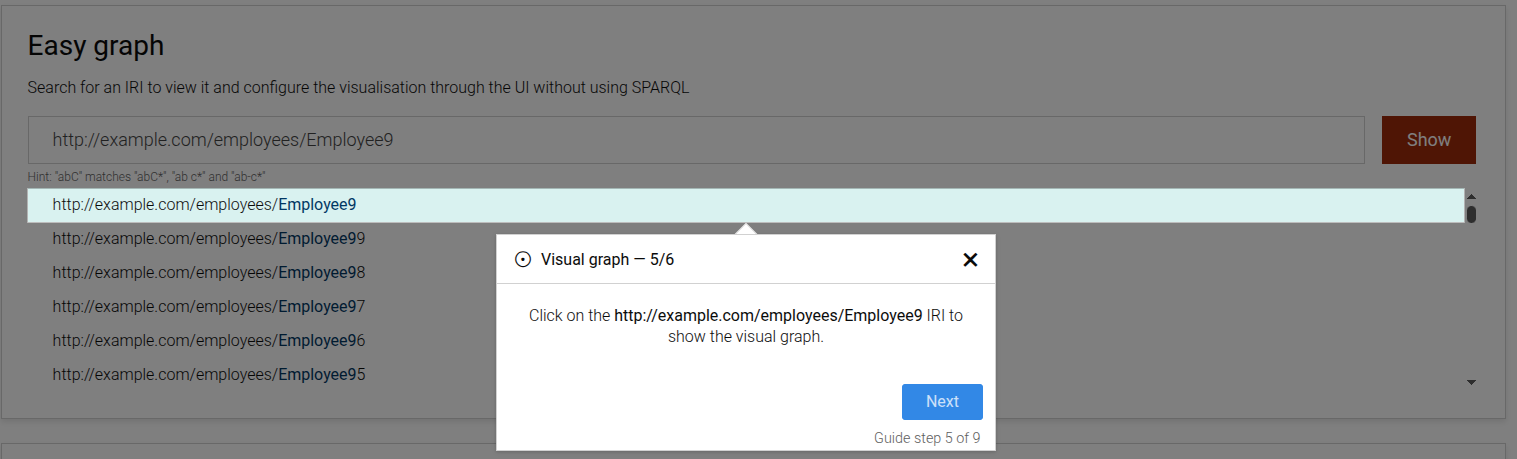Click the scroll down arrow of suggestions list
This screenshot has height=459, width=1517.
(1471, 382)
